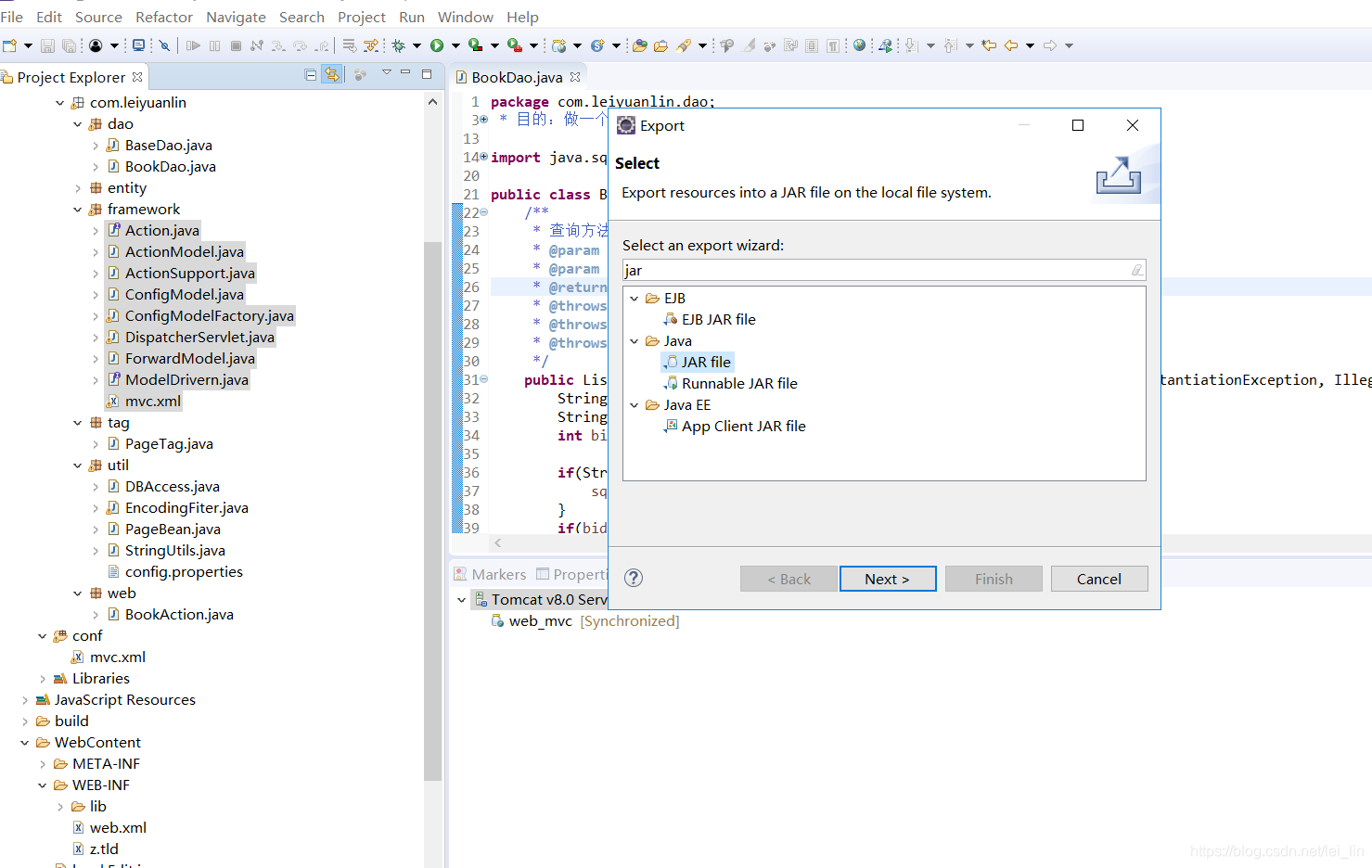The image size is (1372, 868).
Task: Collapse the framework package
Action: pos(78,210)
